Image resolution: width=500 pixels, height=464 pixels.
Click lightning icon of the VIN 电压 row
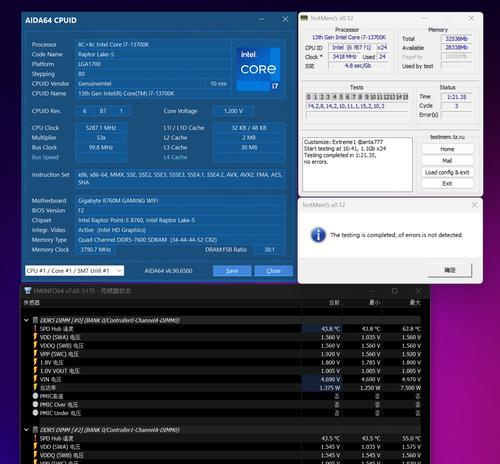35,379
